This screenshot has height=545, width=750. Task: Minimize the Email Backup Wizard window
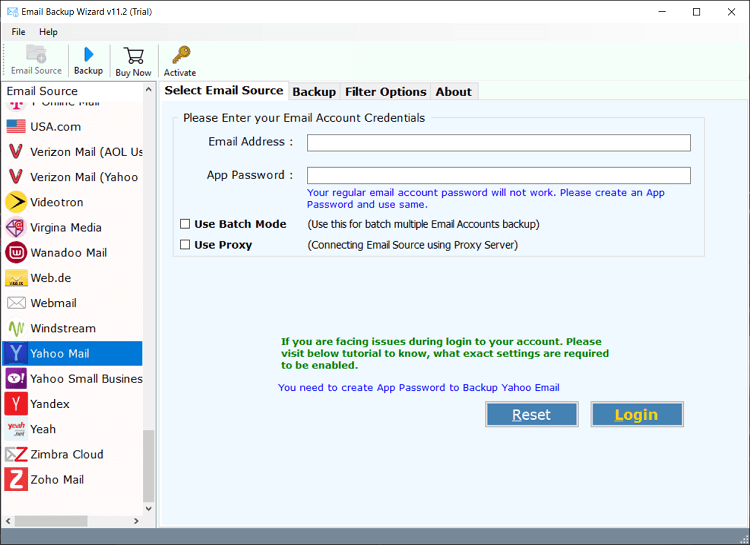pyautogui.click(x=662, y=12)
